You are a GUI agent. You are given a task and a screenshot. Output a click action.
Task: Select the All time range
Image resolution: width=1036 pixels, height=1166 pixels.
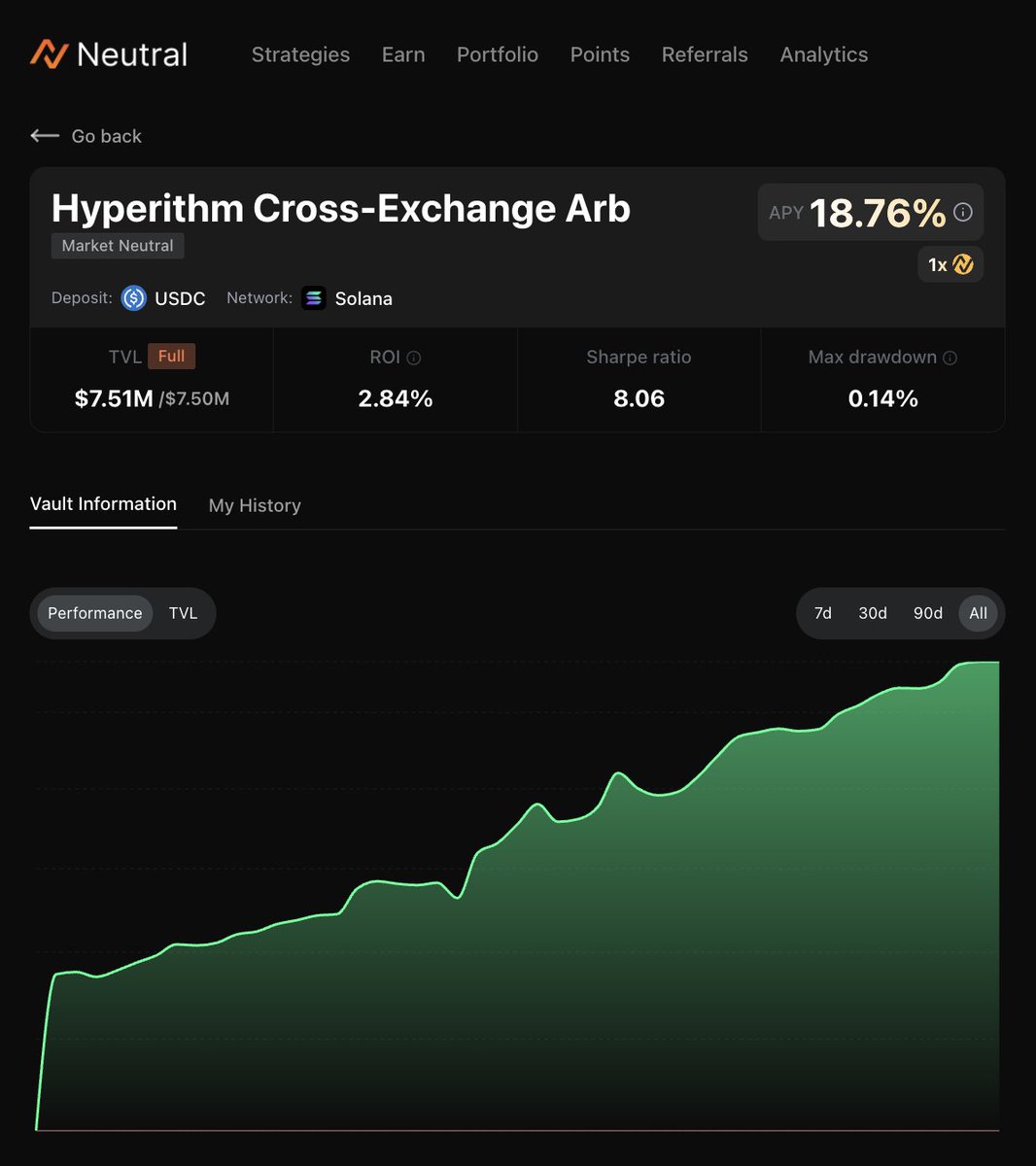979,613
